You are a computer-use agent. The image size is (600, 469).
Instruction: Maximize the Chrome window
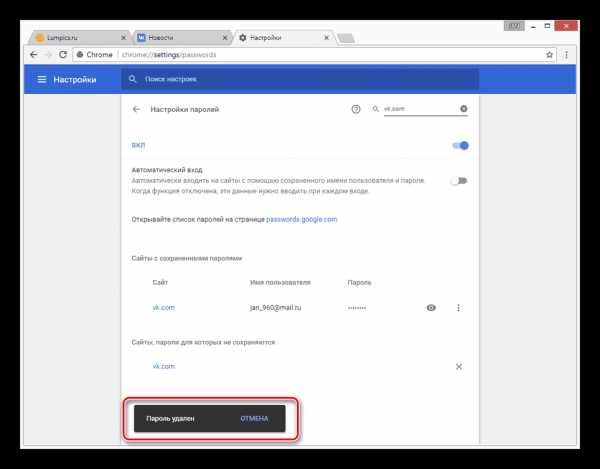tap(547, 26)
